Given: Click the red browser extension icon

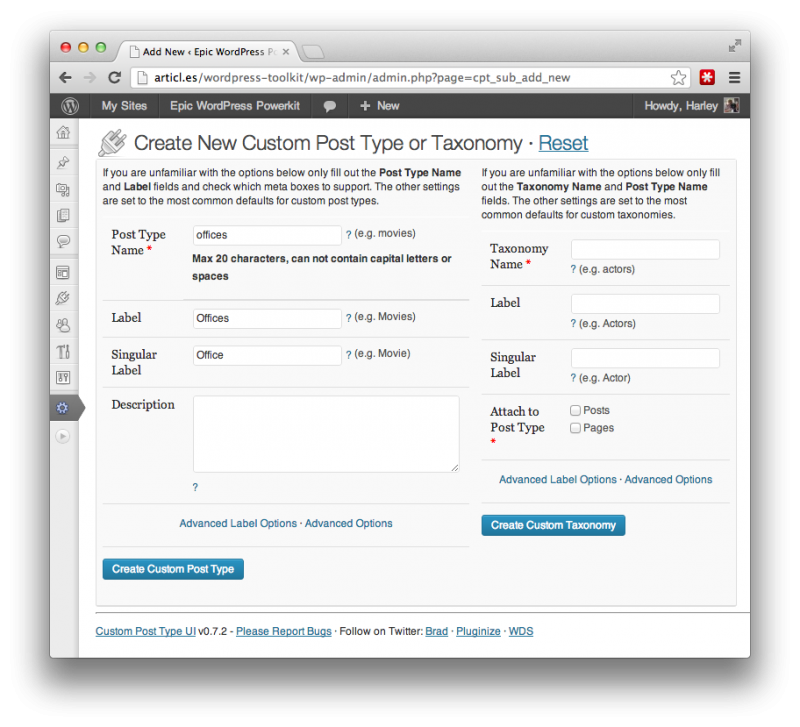Looking at the screenshot, I should (707, 78).
